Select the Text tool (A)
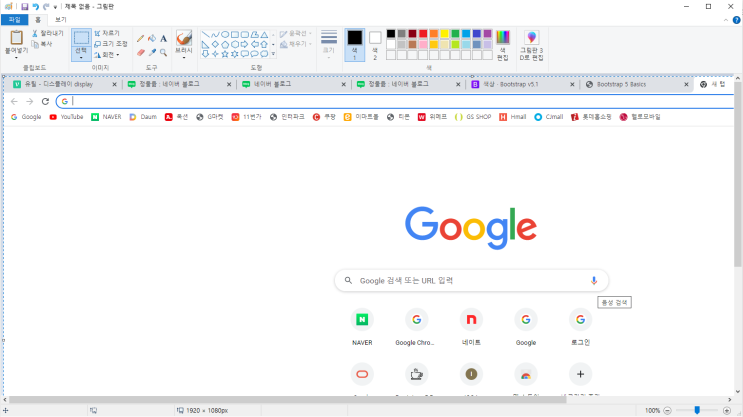Screen dimensions: 743x417 tap(163, 38)
